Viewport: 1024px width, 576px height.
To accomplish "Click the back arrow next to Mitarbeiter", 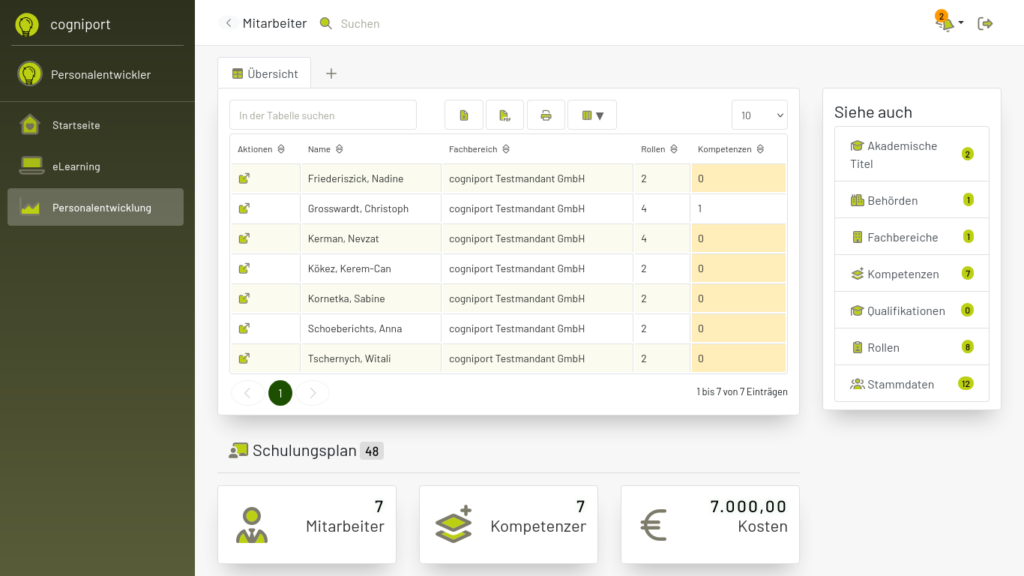I will point(229,23).
